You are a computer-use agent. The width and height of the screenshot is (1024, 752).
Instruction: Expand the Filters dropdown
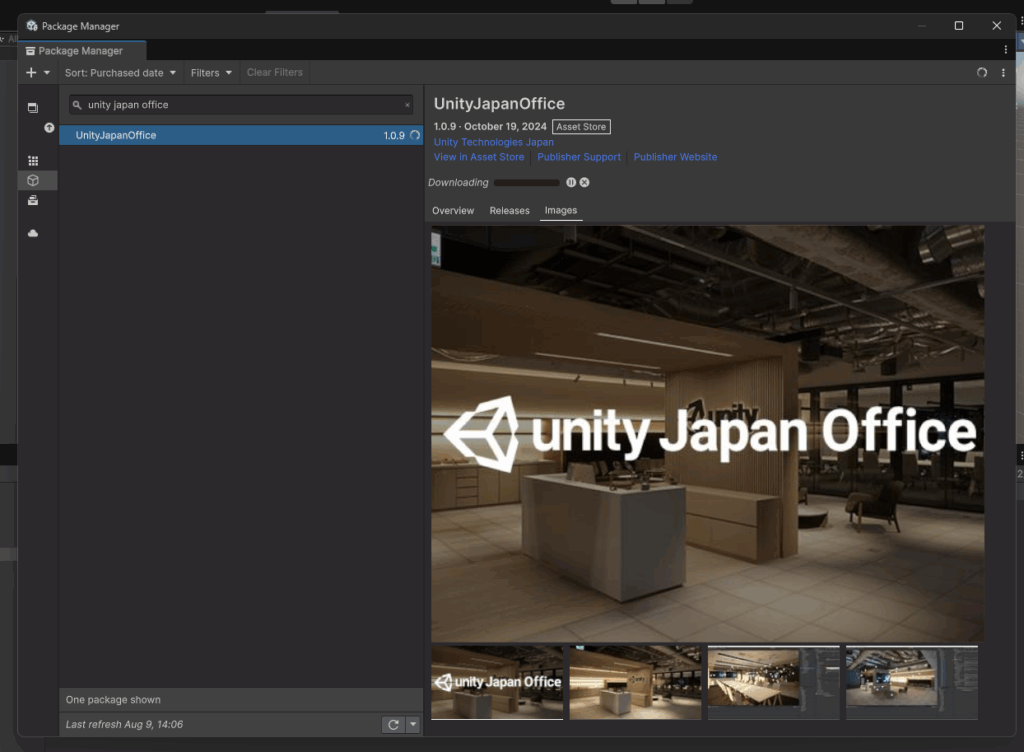pos(211,72)
